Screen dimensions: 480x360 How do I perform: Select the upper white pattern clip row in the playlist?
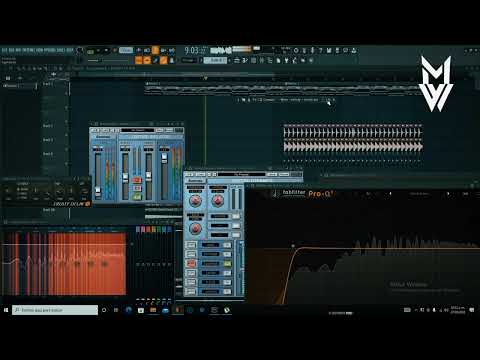(x=353, y=133)
